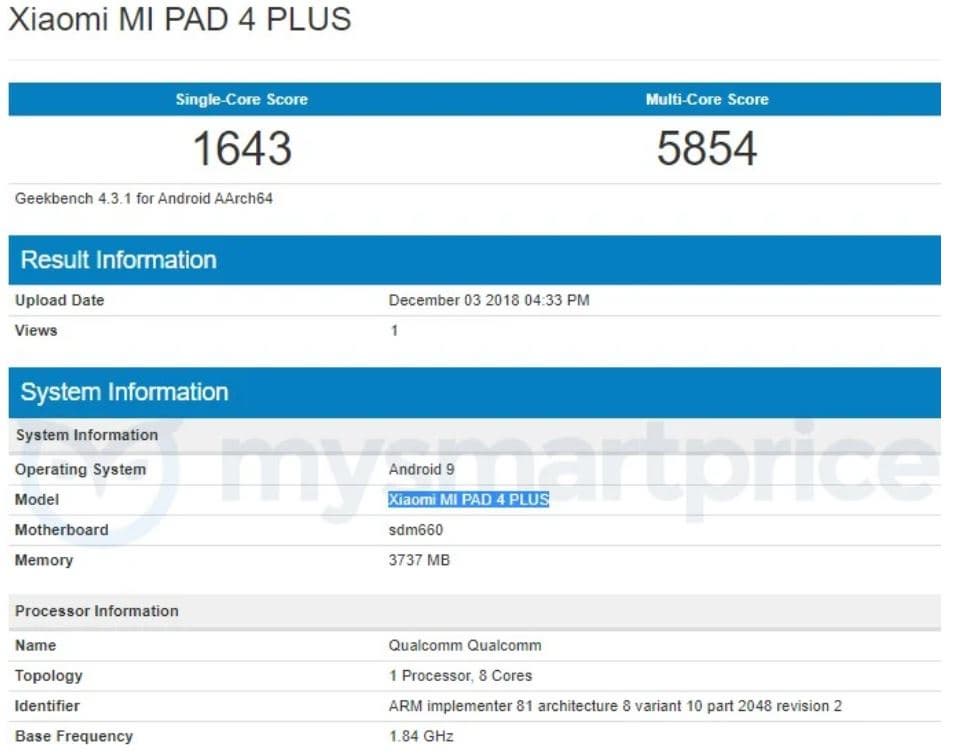Click the 'Model' row label

pos(37,499)
